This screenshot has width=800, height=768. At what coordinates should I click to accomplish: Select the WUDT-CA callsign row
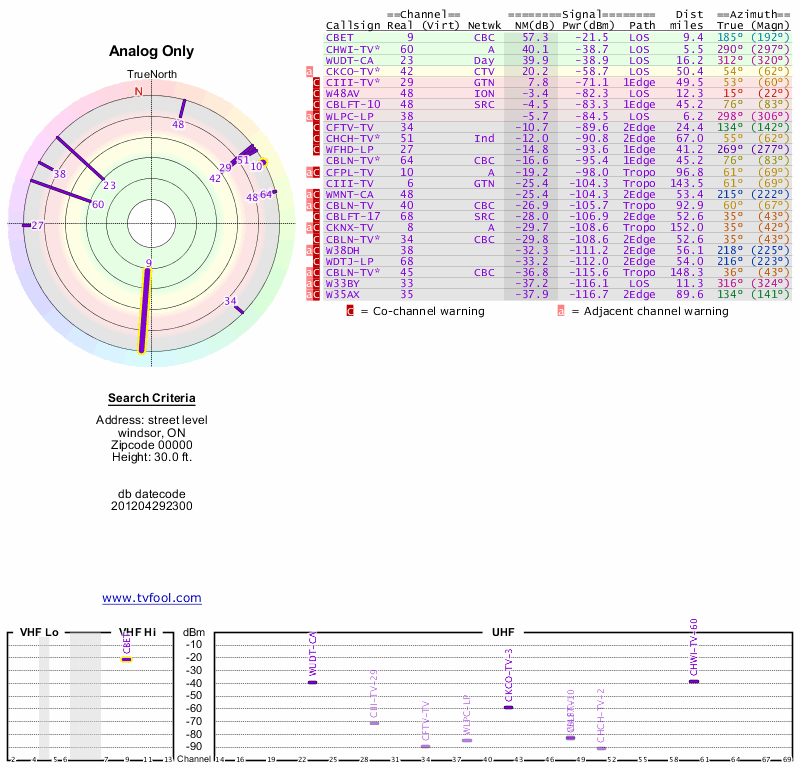point(350,60)
